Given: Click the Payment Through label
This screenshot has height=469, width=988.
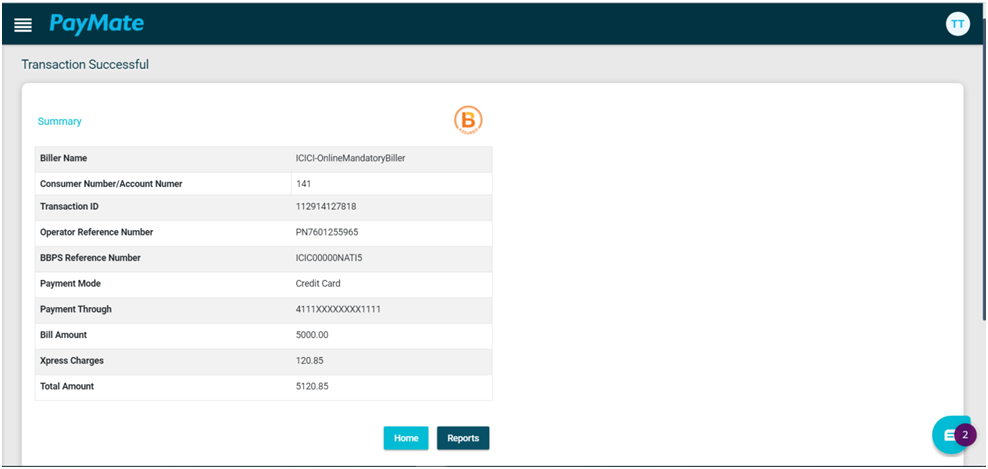Looking at the screenshot, I should (76, 310).
